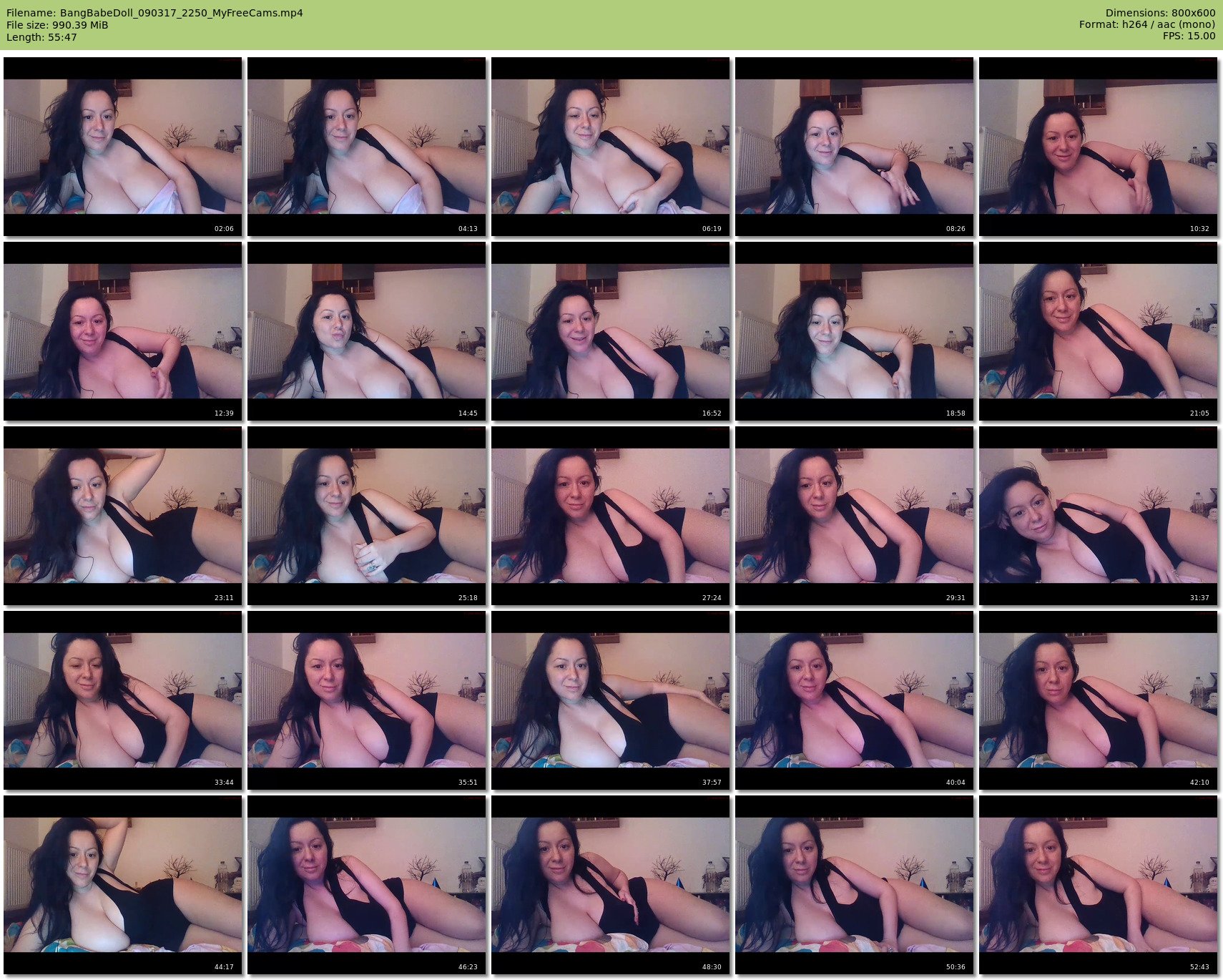1223x980 pixels.
Task: Select the "File size: 990.39 MiB" text
Action: [x=57, y=25]
